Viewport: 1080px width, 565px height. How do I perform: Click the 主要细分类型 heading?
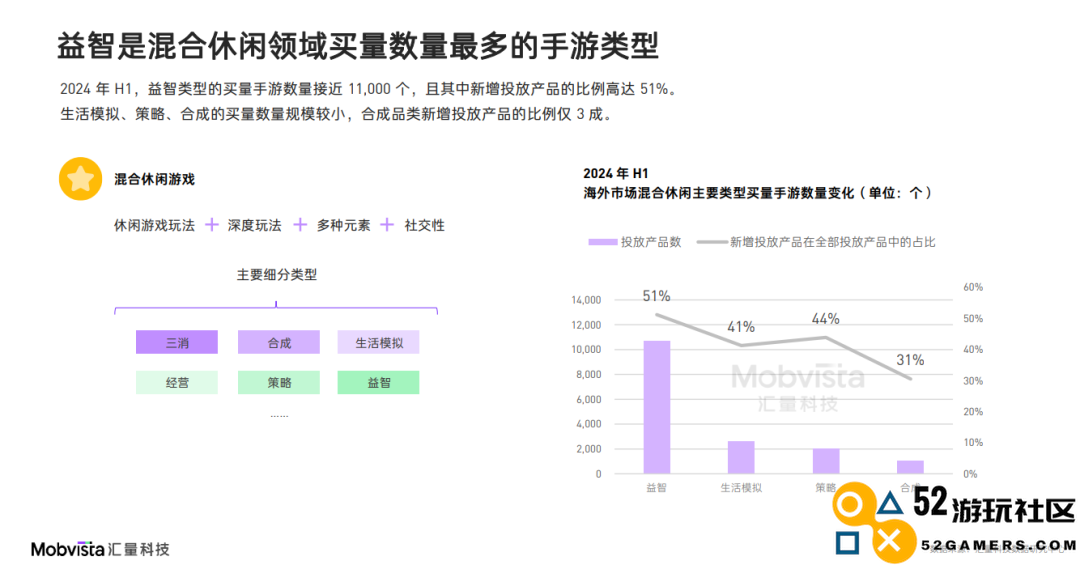(277, 274)
